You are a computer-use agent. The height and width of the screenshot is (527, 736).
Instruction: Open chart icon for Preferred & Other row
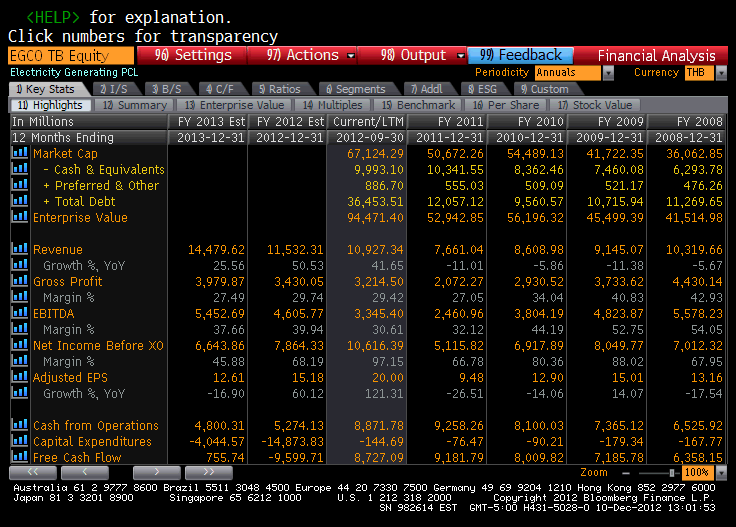pyautogui.click(x=20, y=185)
